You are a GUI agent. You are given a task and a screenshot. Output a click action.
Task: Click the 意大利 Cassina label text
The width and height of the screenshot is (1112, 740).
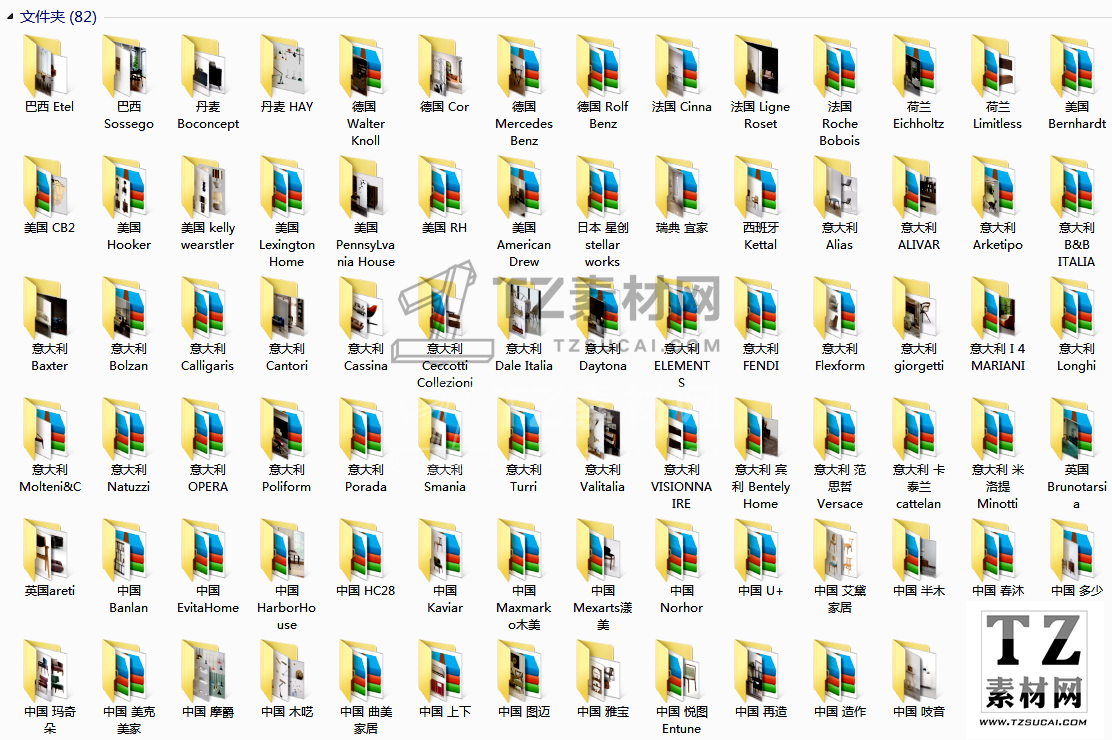tap(365, 357)
